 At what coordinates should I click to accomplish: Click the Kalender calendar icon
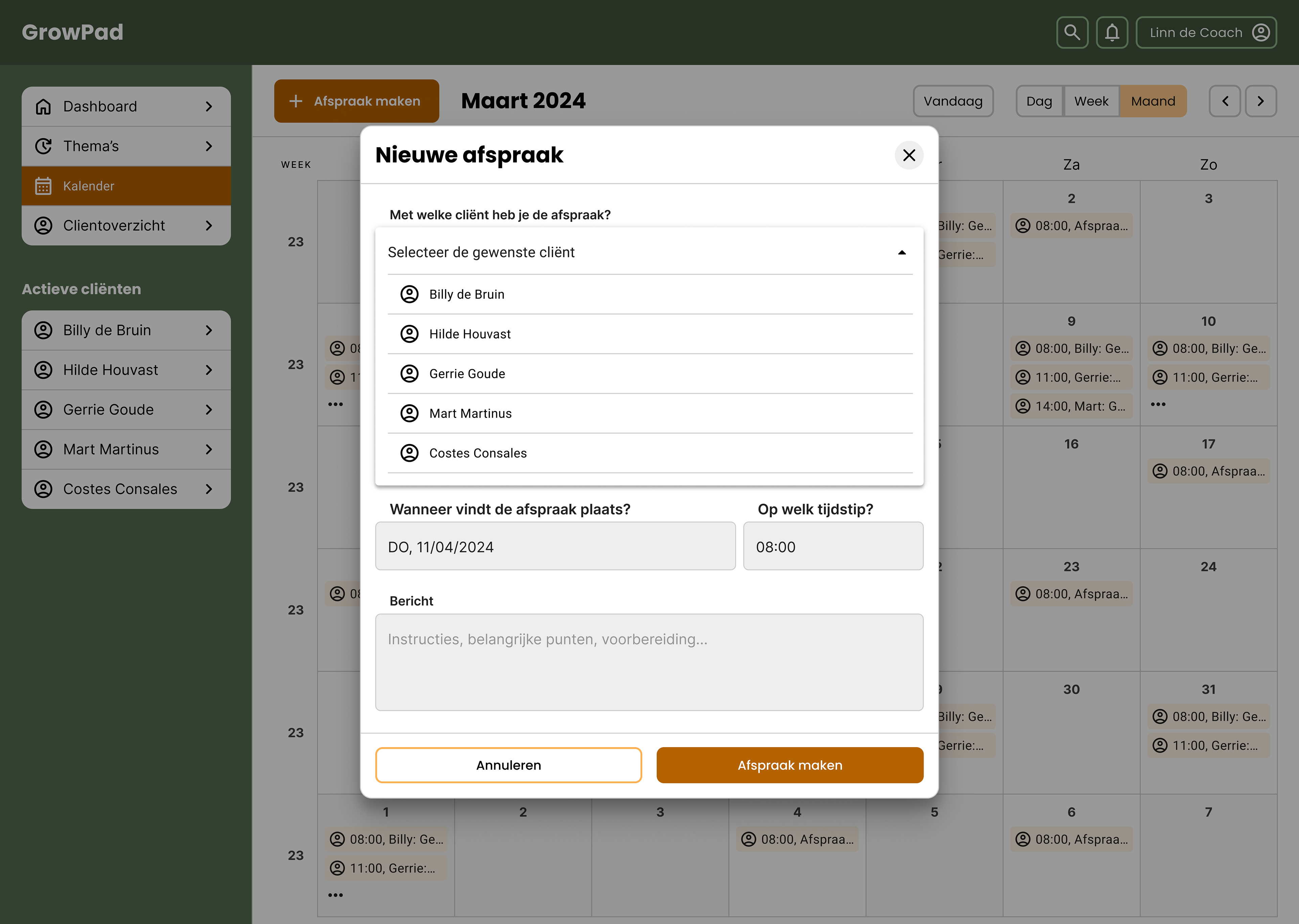(43, 186)
